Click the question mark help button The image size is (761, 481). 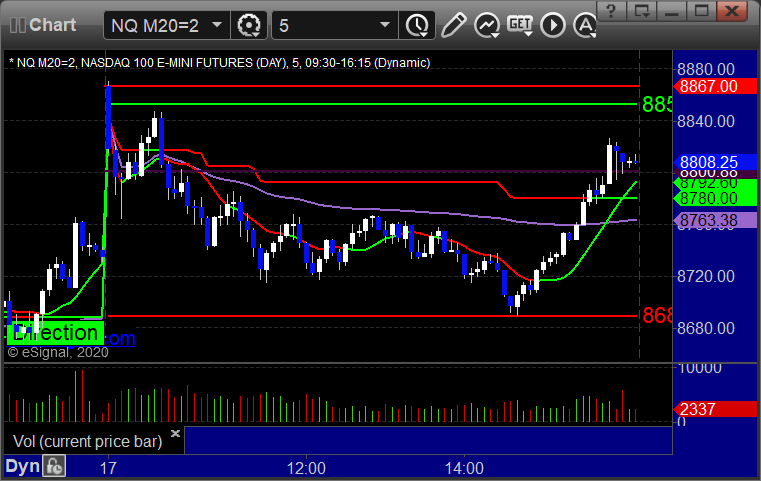[611, 11]
